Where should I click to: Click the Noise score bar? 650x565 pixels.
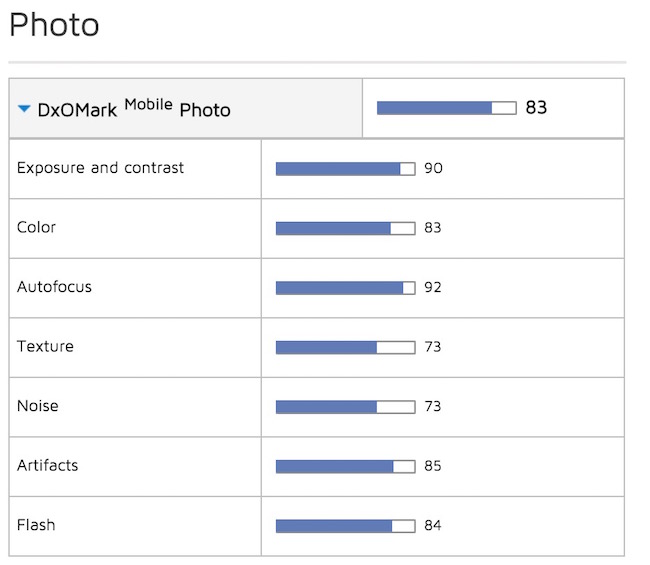tap(345, 407)
